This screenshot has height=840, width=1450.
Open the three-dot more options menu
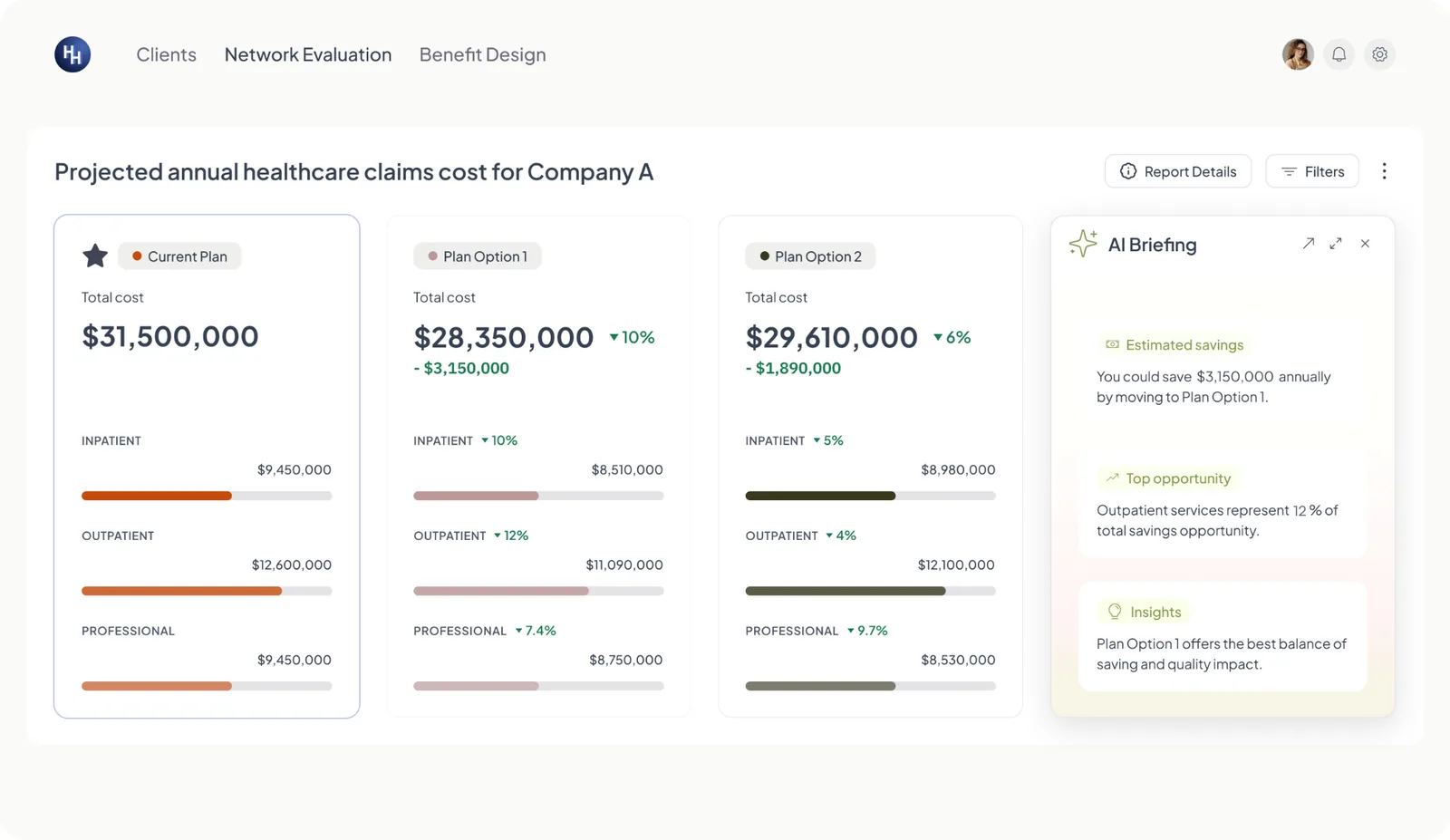click(1384, 171)
